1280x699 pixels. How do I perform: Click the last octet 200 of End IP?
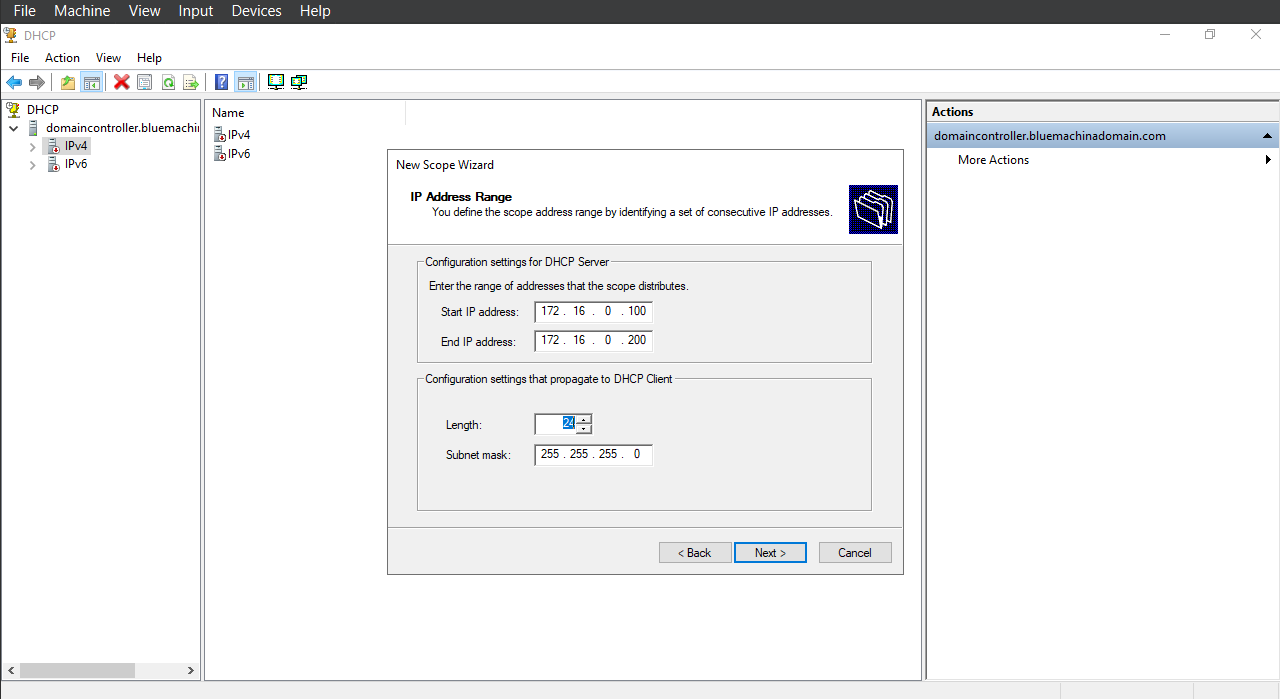coord(637,341)
